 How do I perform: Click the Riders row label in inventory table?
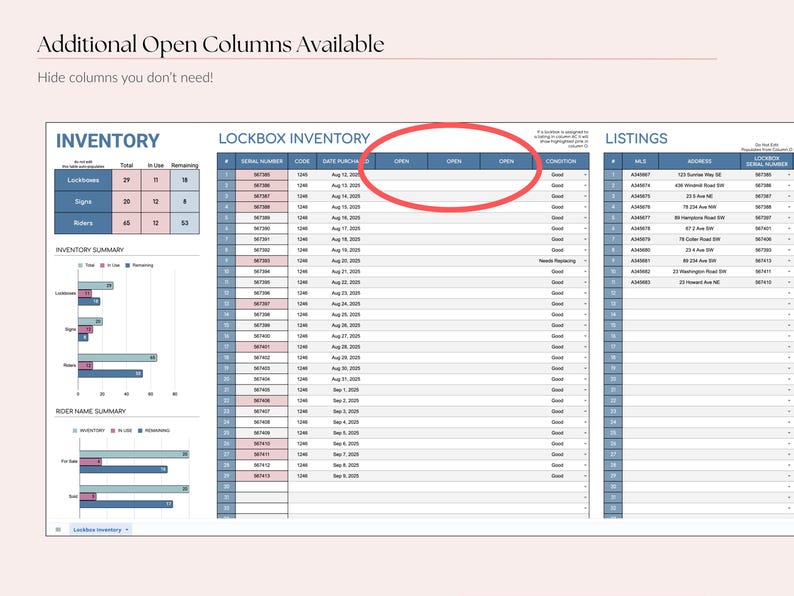(x=83, y=223)
